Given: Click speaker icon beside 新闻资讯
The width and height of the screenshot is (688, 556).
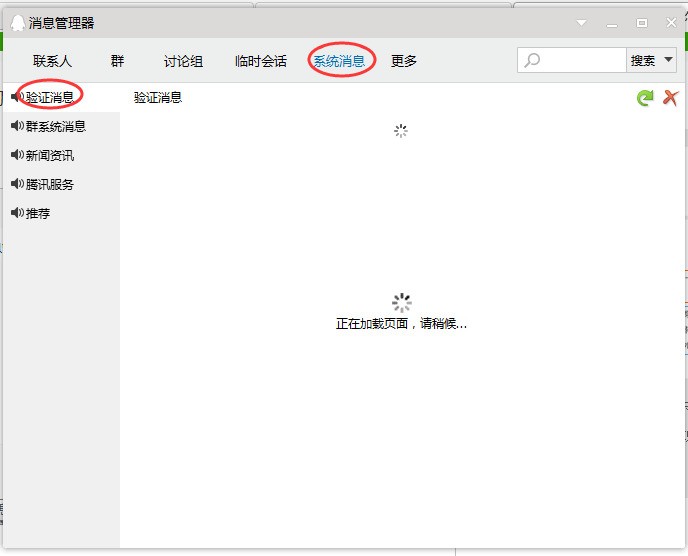Looking at the screenshot, I should 18,155.
